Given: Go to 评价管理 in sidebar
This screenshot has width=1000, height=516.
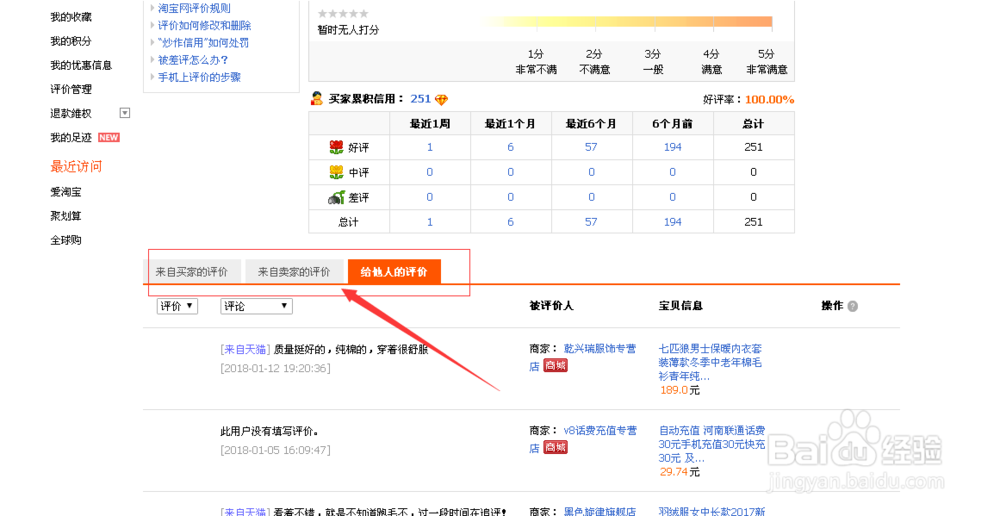Looking at the screenshot, I should point(71,89).
